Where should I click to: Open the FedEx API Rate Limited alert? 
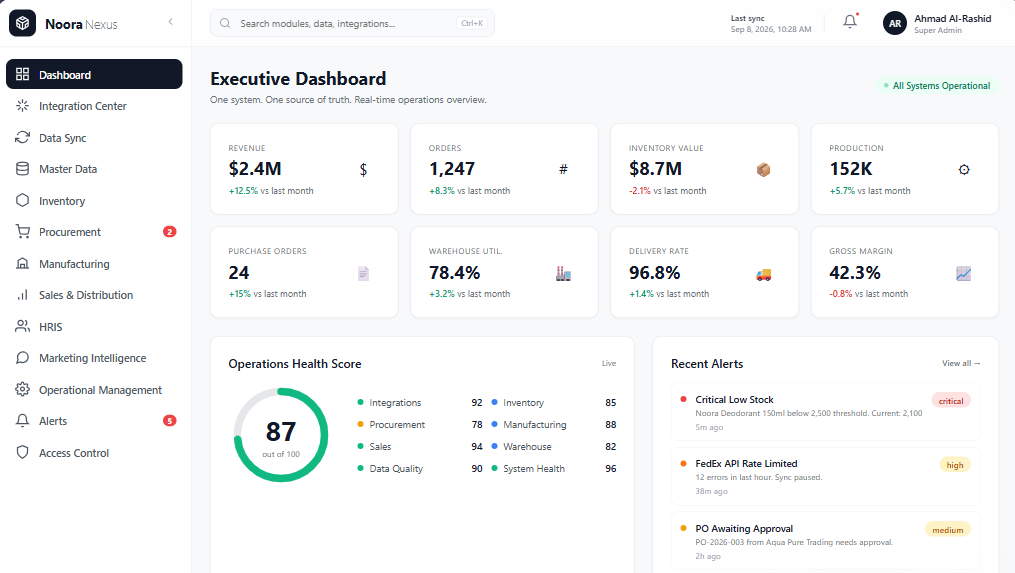click(825, 476)
